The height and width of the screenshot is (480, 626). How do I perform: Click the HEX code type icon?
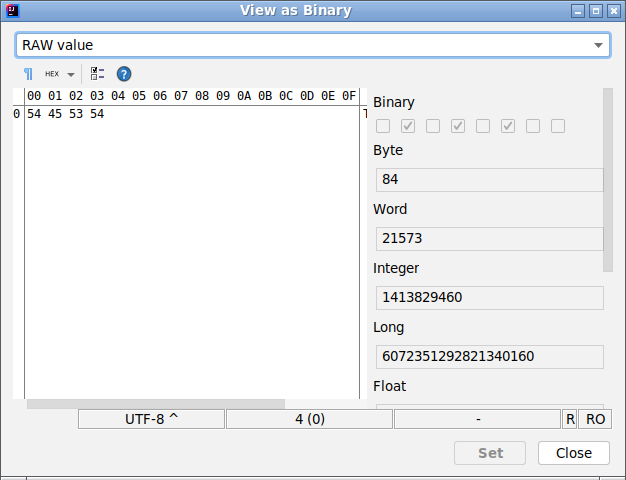pos(52,74)
